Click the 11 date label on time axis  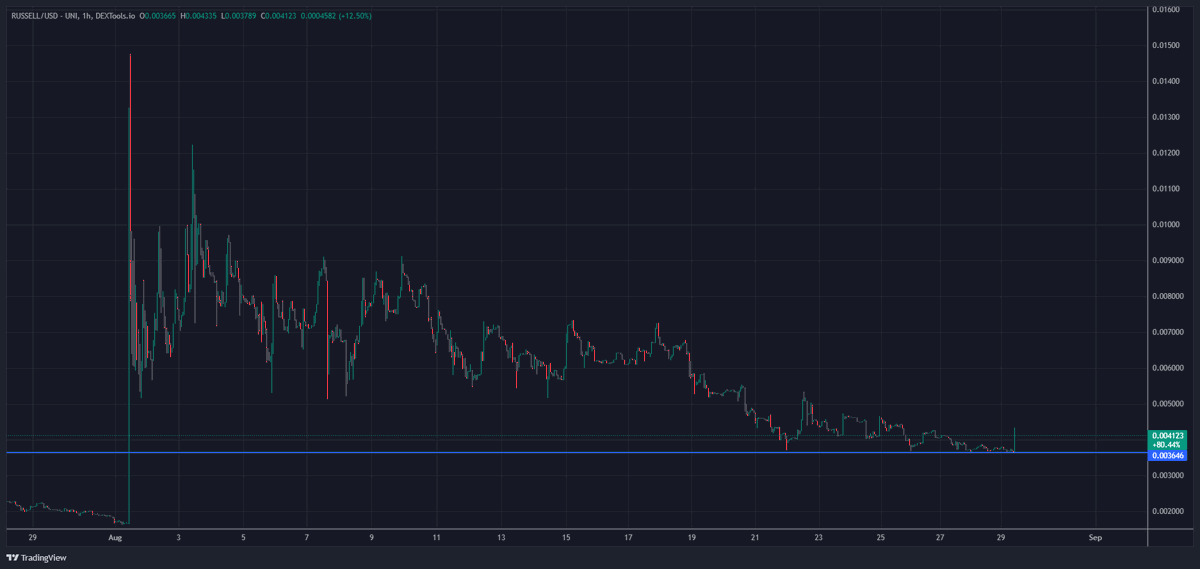coord(436,537)
